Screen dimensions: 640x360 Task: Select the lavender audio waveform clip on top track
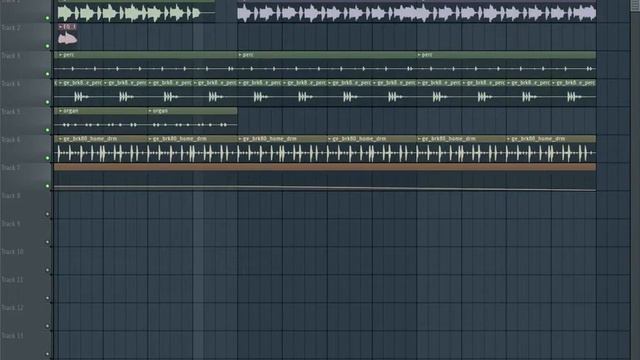416,12
